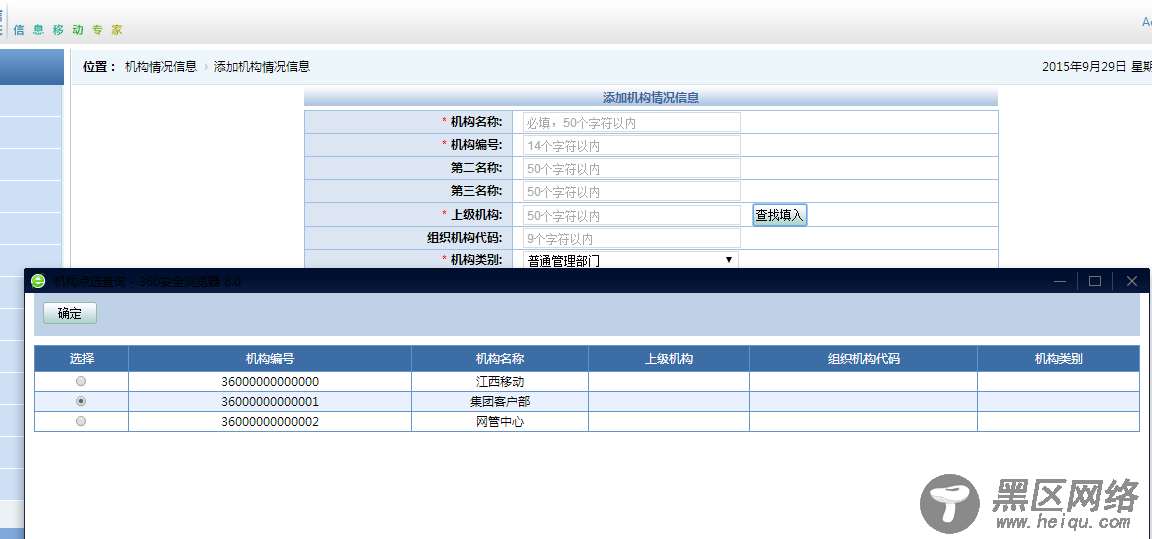Click the 机构类别 table column header

coord(1058,359)
